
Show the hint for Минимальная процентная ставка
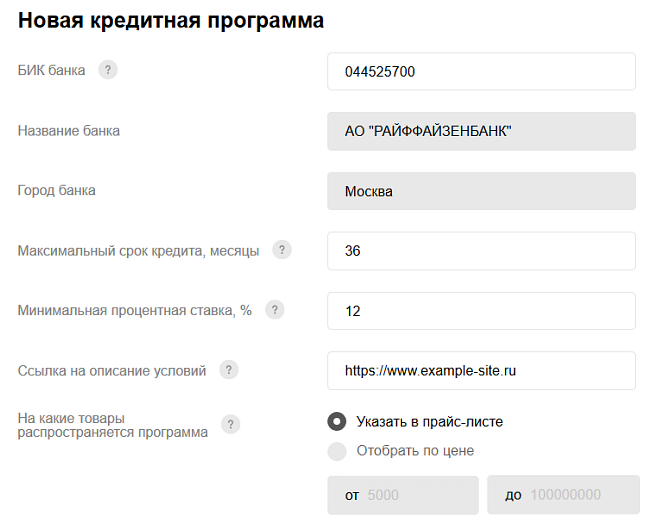[x=274, y=310]
